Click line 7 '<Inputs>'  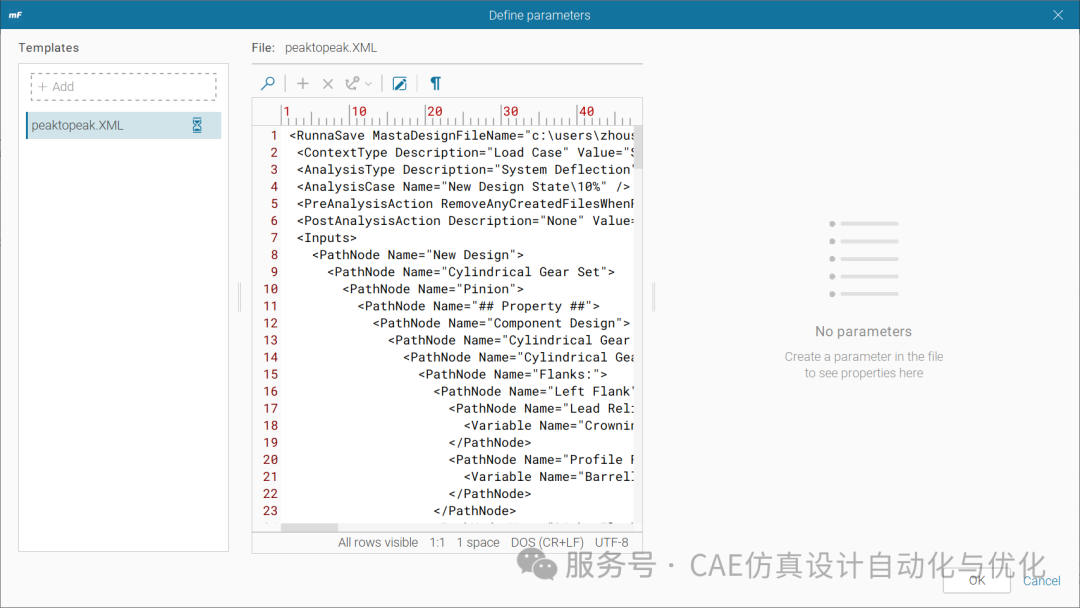click(x=326, y=238)
